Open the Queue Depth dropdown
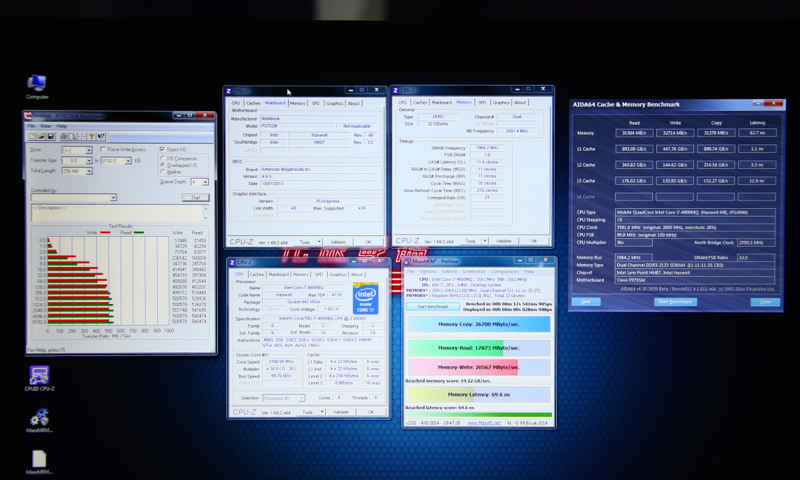The image size is (800, 480). 205,182
